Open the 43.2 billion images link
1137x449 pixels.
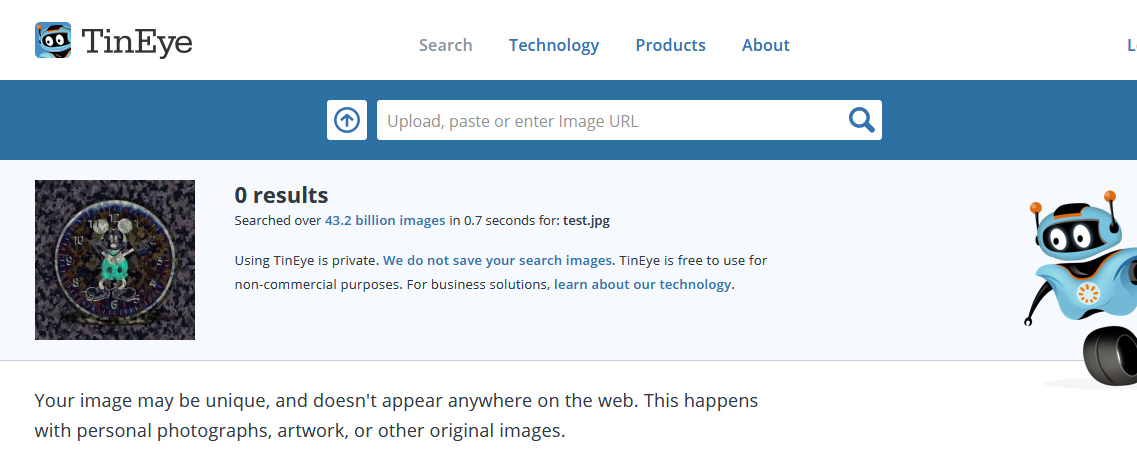(x=385, y=221)
